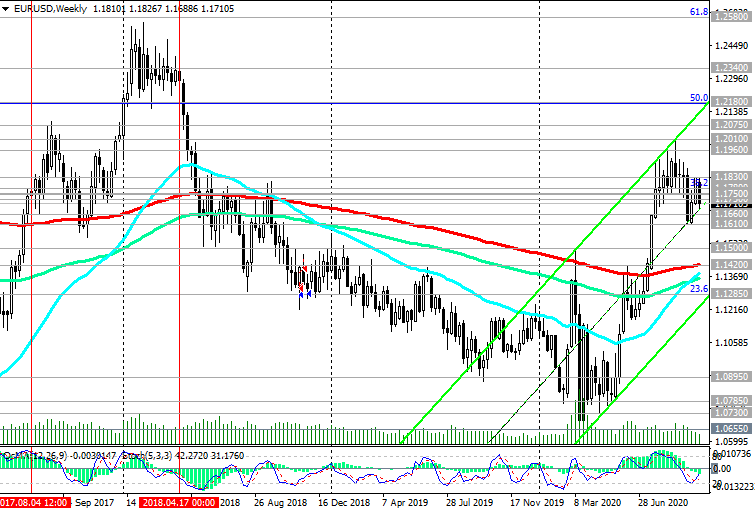755x513 pixels.
Task: Click the 1.13690 price axis value
Action: pyautogui.click(x=732, y=276)
